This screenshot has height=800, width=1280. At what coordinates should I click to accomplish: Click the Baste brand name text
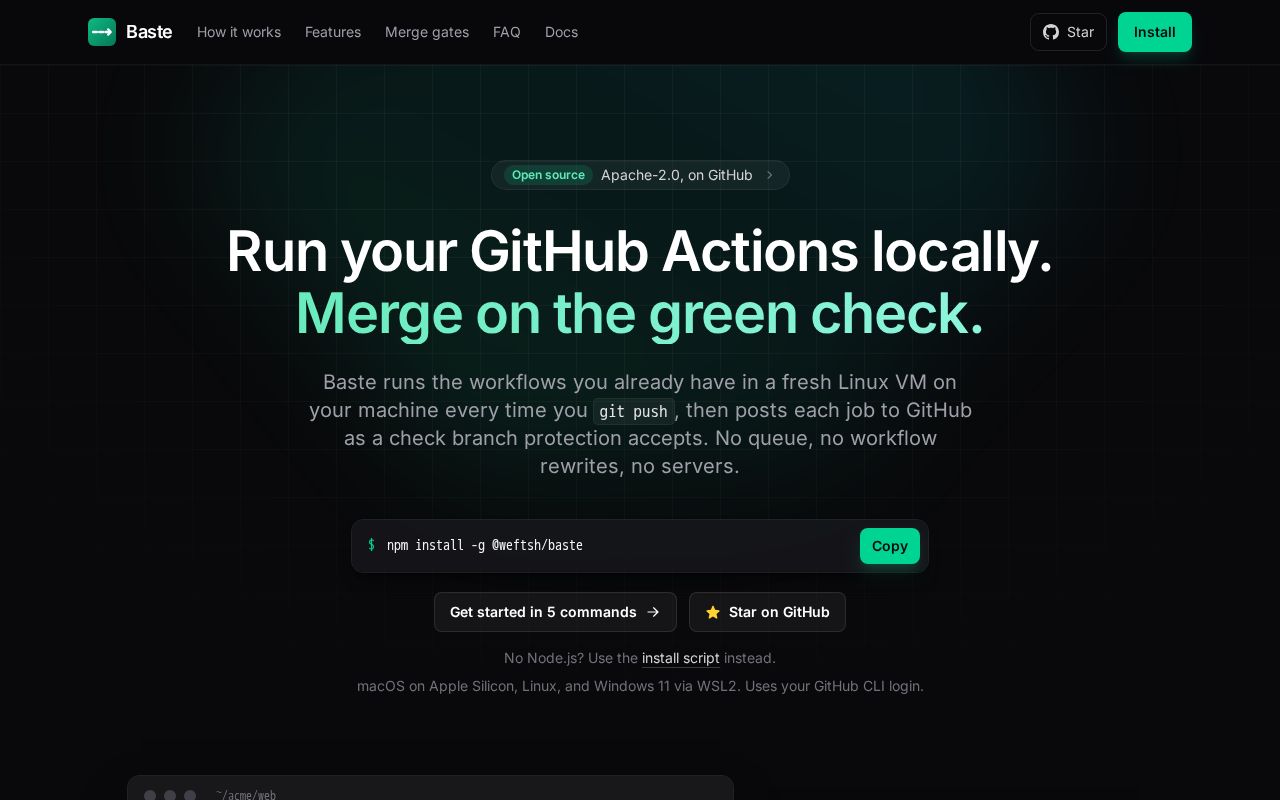coord(149,32)
